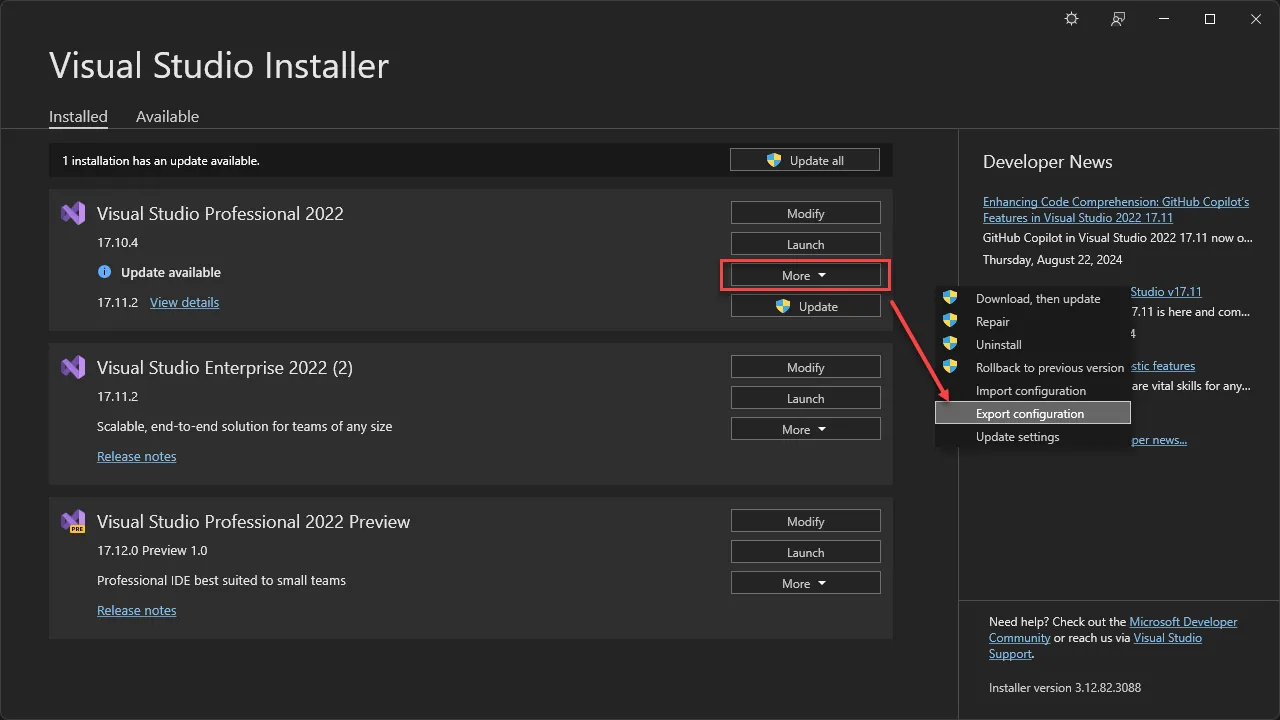Image resolution: width=1280 pixels, height=720 pixels.
Task: Click the shield icon on the Update all button
Action: click(x=774, y=160)
